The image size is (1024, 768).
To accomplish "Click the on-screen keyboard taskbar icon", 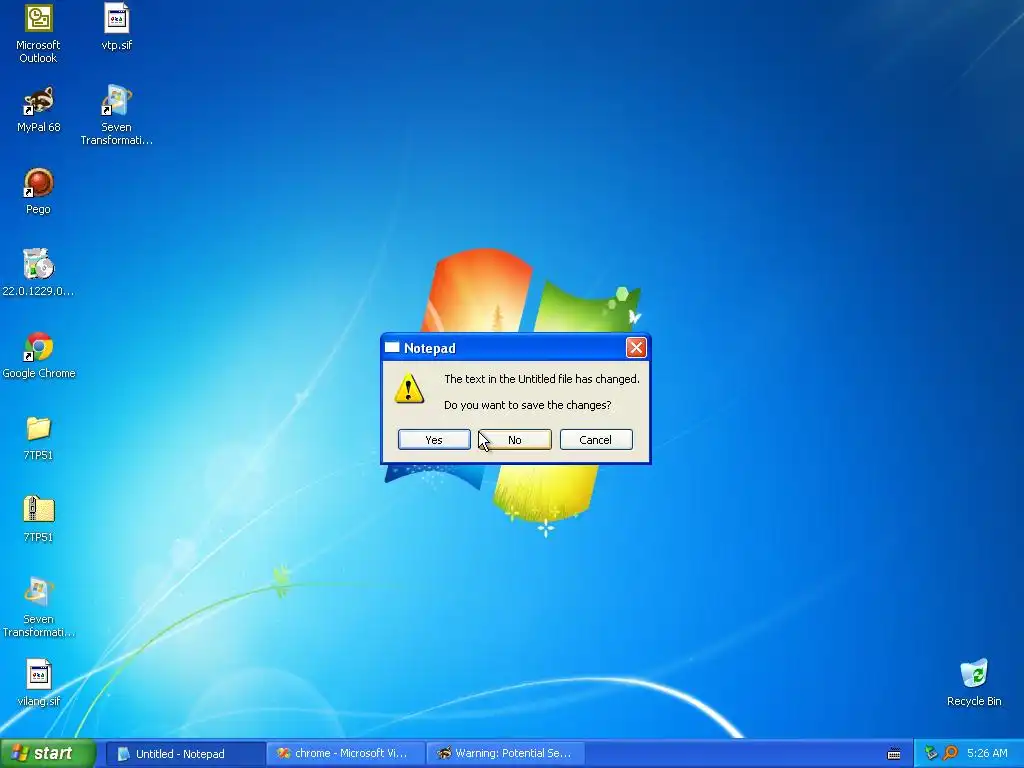I will [894, 754].
